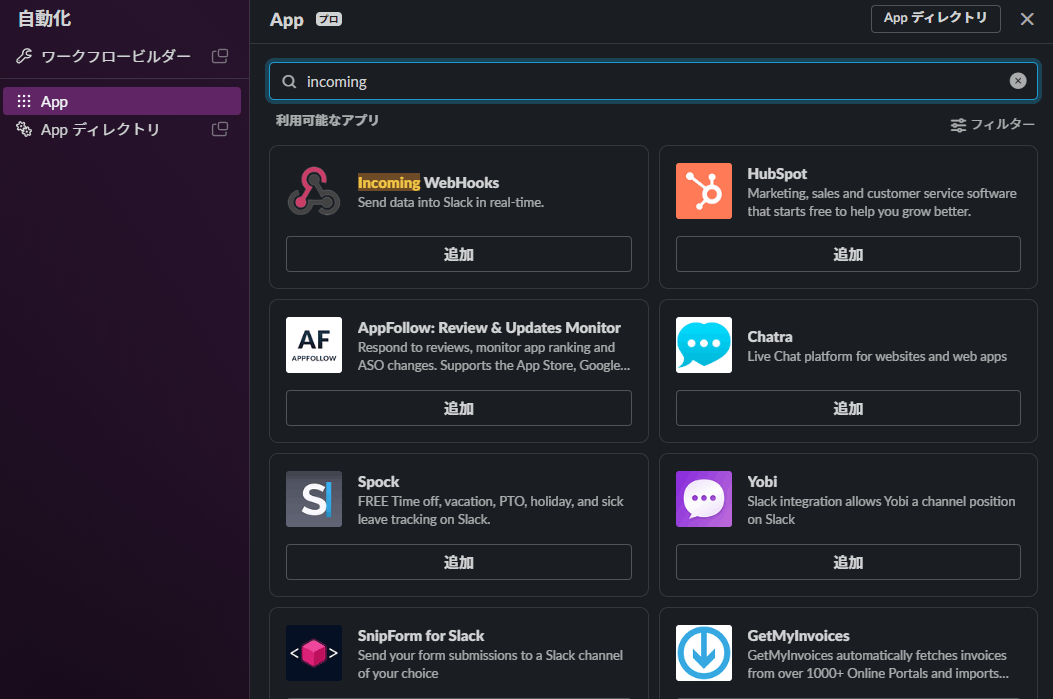1053x699 pixels.
Task: Open the SnipForm for Slack title
Action: click(420, 635)
